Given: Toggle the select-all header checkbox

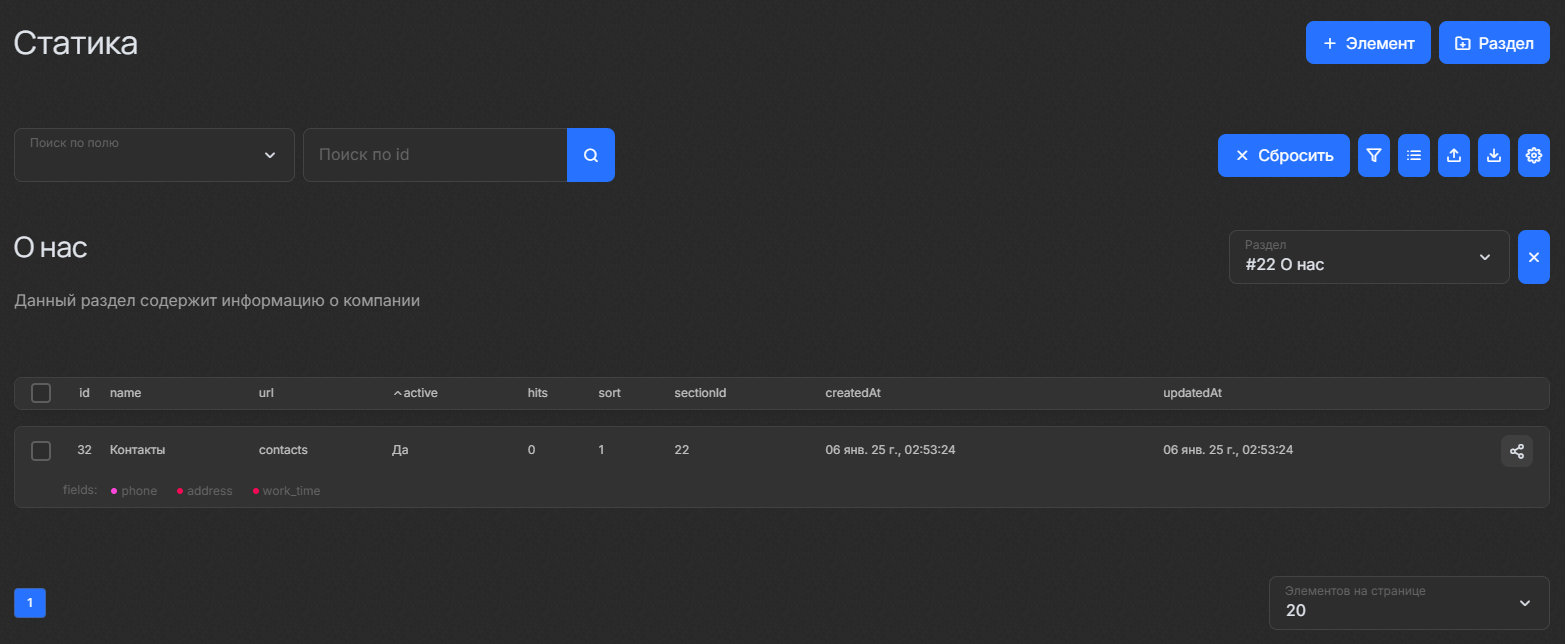Looking at the screenshot, I should point(41,393).
